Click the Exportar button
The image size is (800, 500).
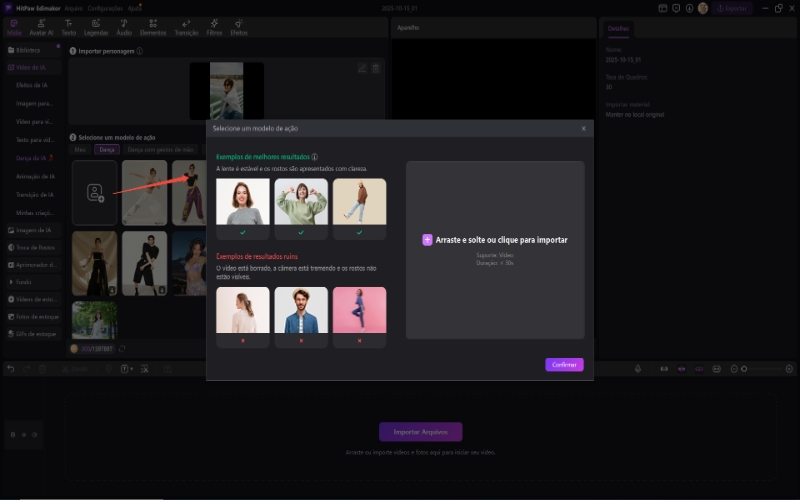(x=732, y=8)
